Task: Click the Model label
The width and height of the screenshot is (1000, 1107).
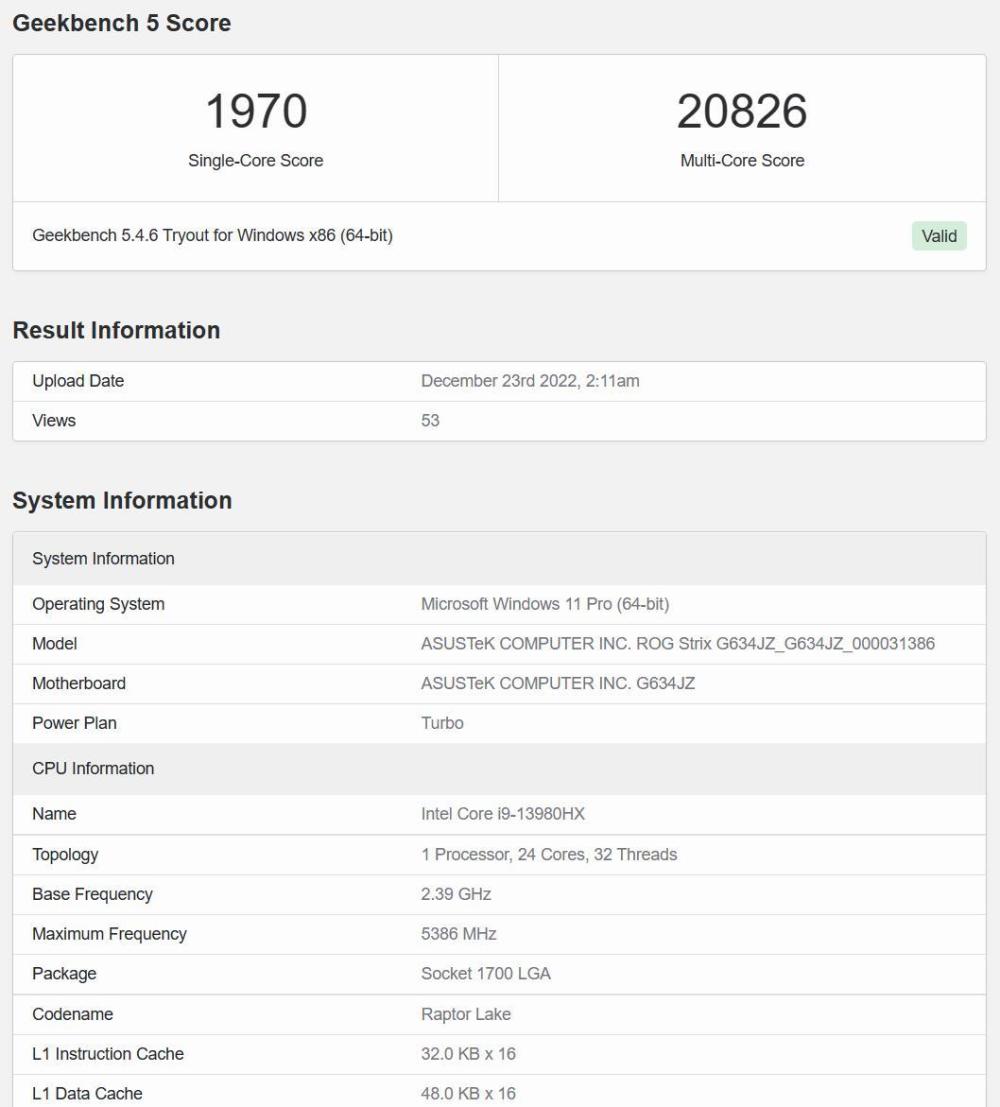Action: coord(54,644)
